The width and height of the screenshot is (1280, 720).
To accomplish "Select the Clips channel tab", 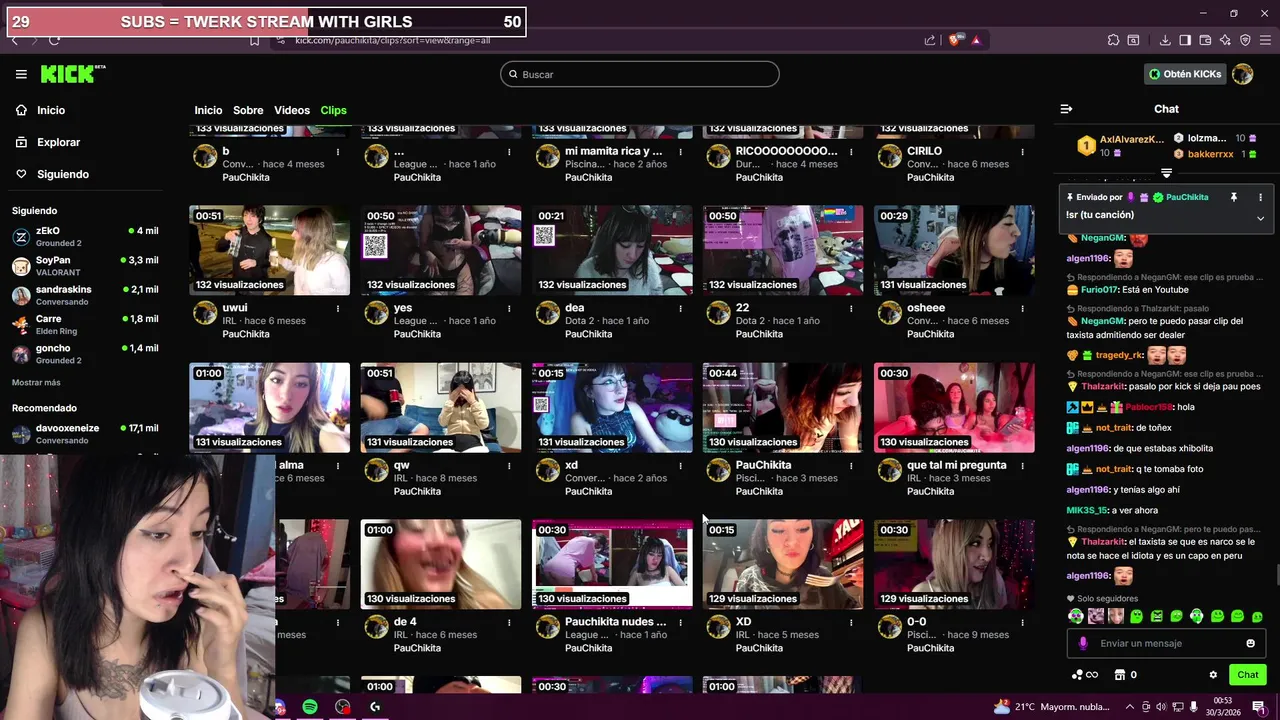I will pyautogui.click(x=333, y=110).
